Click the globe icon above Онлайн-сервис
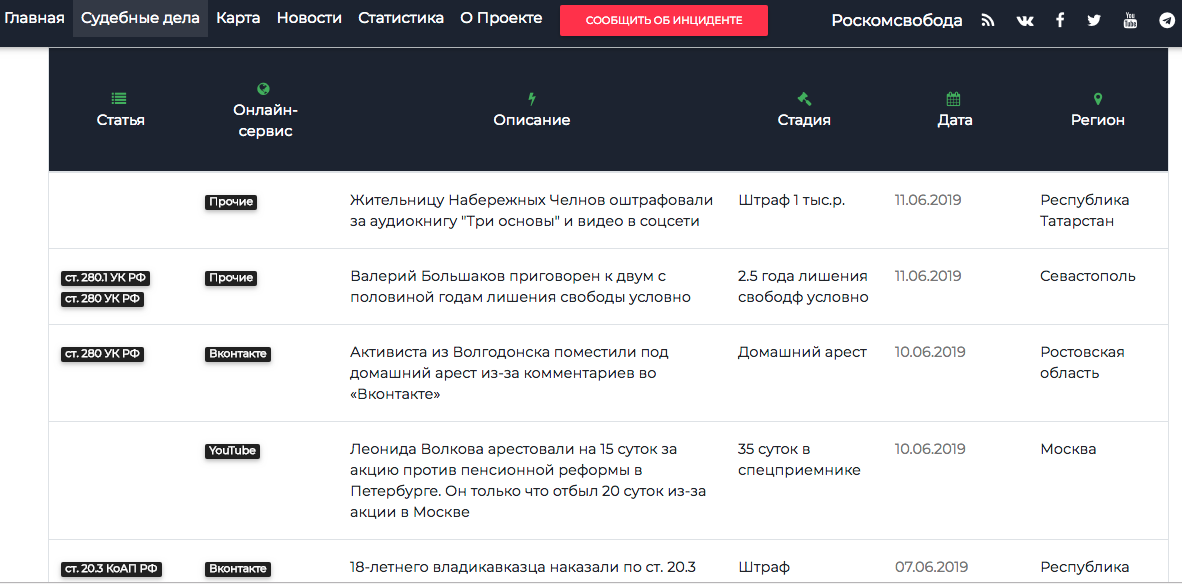 (x=263, y=89)
